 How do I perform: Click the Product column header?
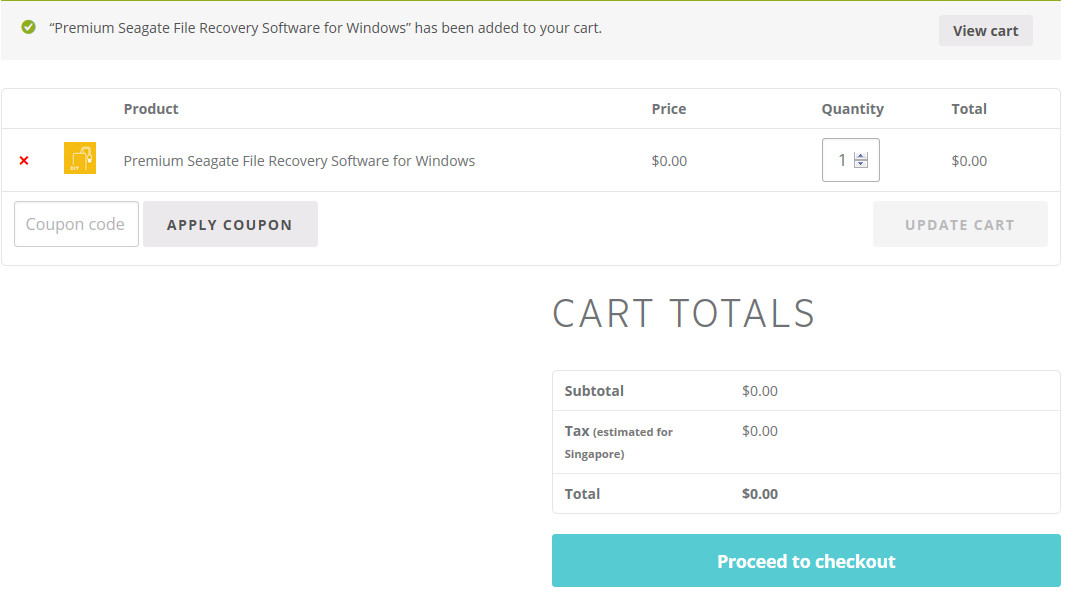point(151,109)
